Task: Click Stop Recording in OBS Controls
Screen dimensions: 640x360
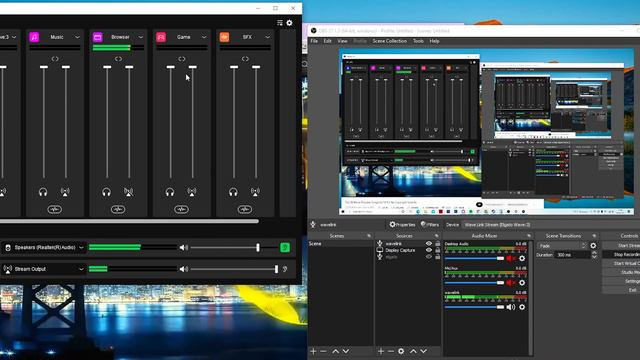Action: pyautogui.click(x=621, y=254)
